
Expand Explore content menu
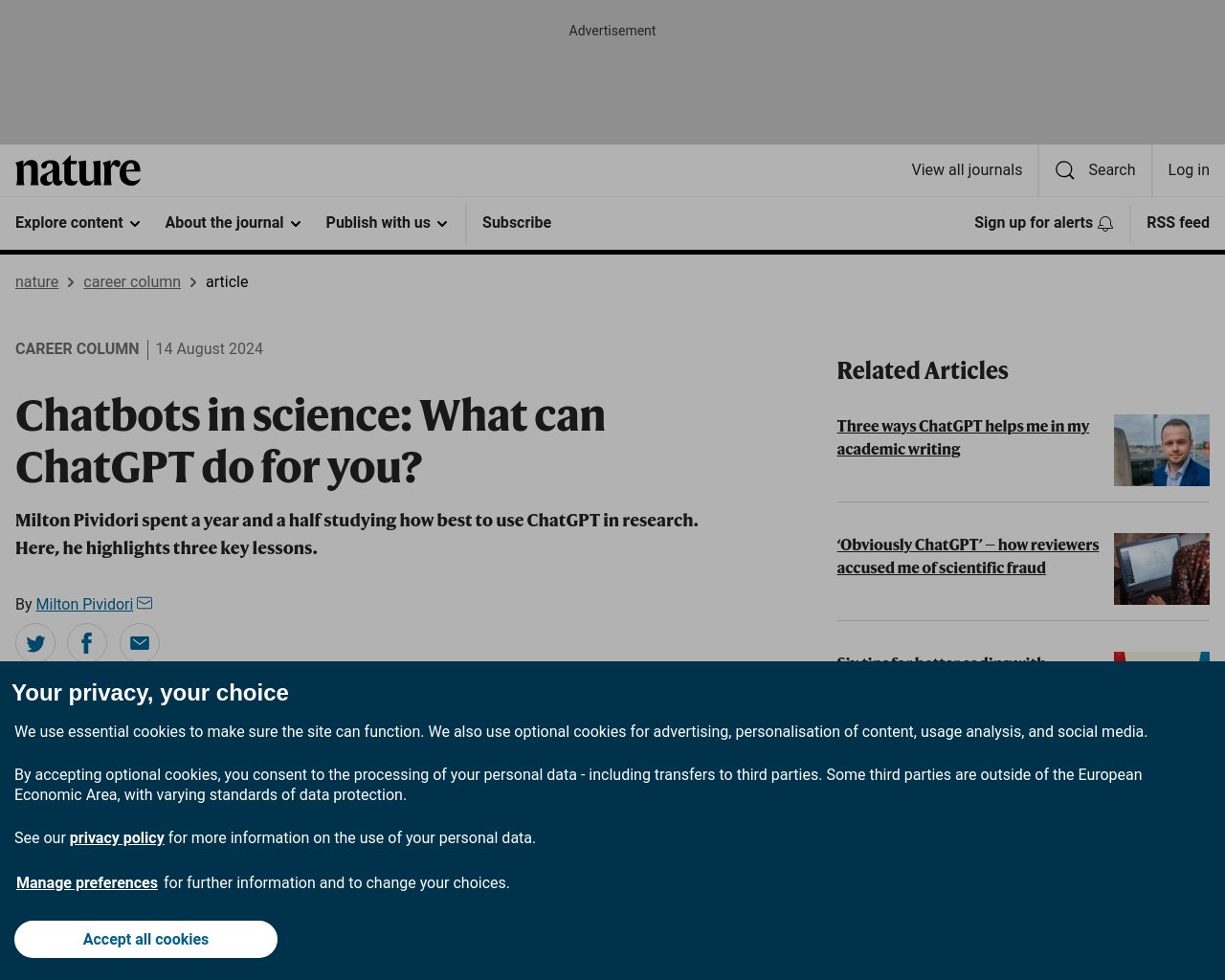(78, 223)
